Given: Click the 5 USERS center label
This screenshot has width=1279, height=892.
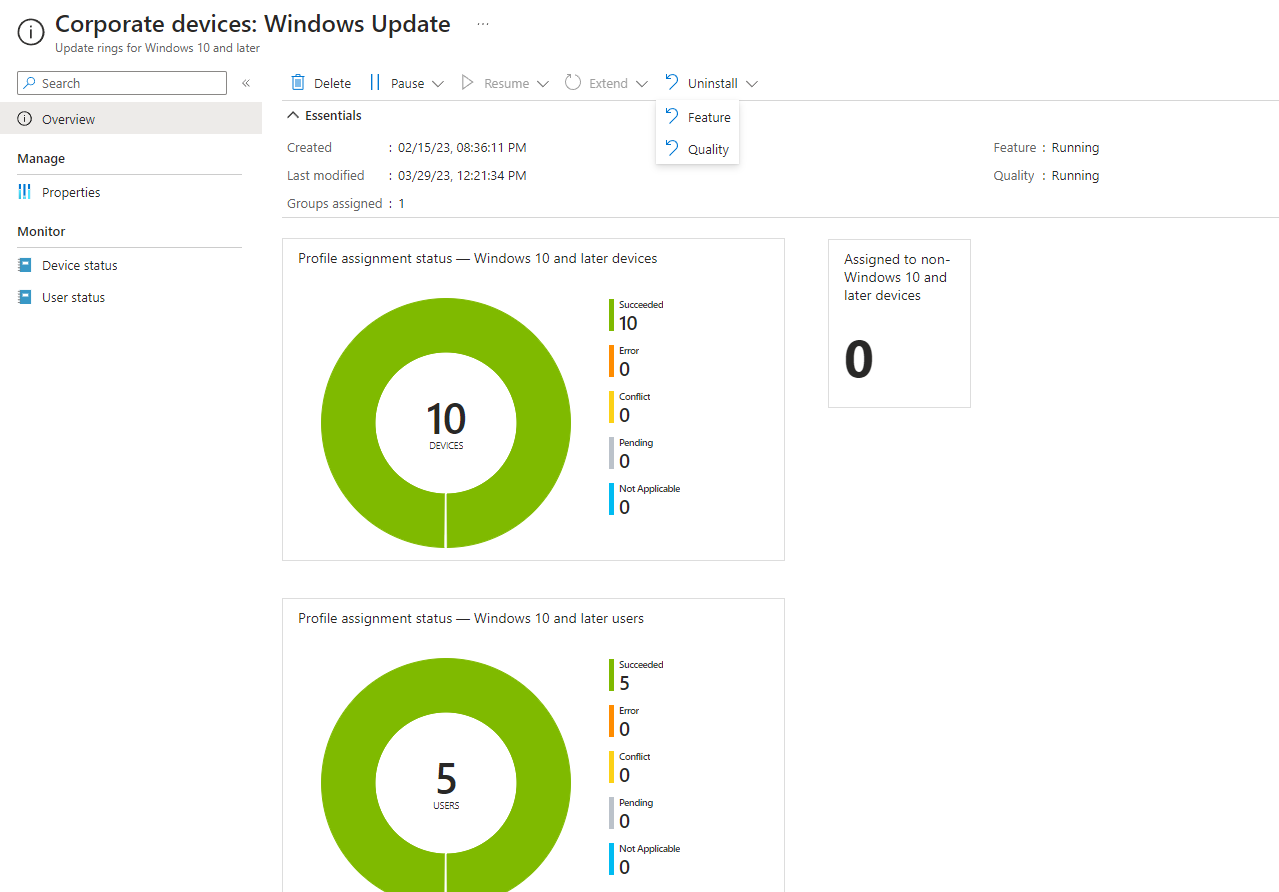Looking at the screenshot, I should 446,785.
